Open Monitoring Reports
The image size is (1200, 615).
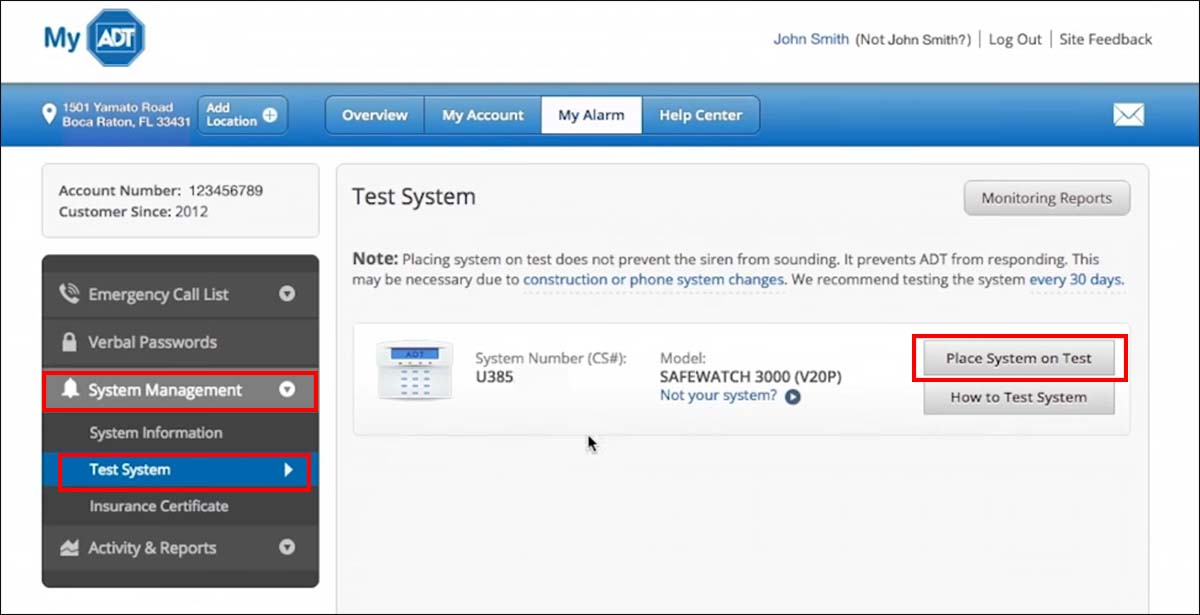[x=1046, y=198]
